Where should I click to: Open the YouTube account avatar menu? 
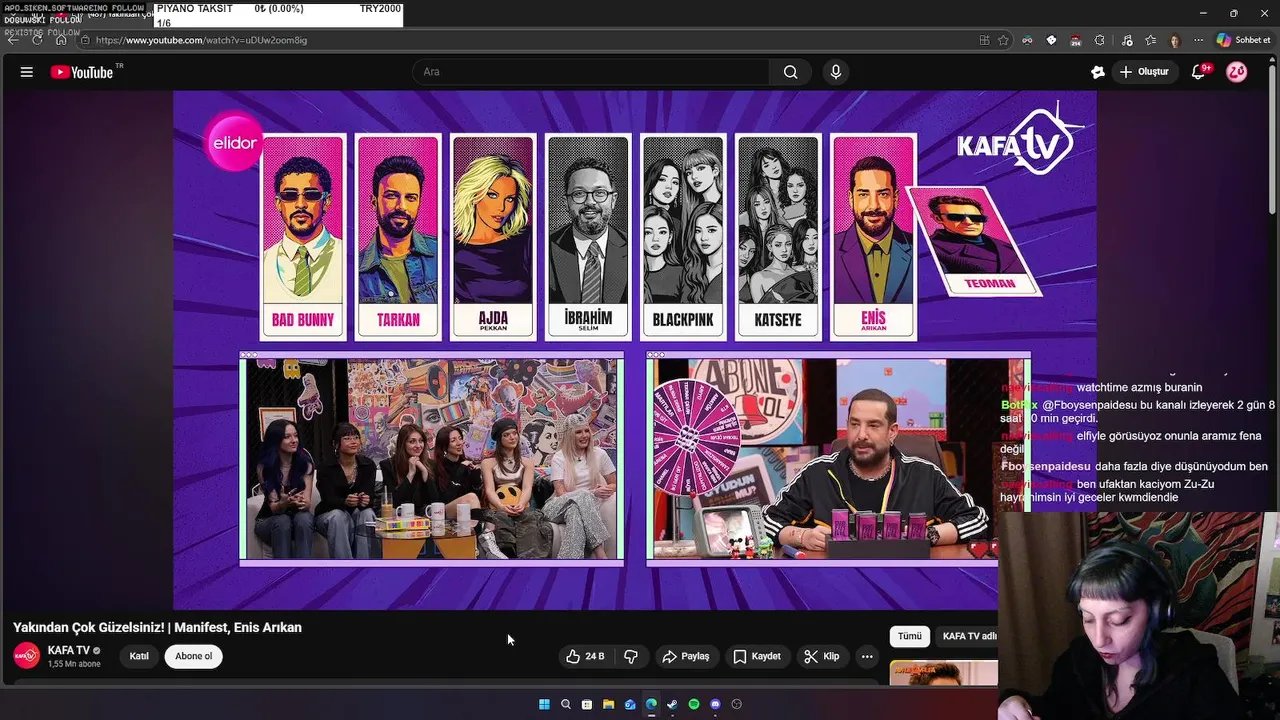pos(1237,72)
